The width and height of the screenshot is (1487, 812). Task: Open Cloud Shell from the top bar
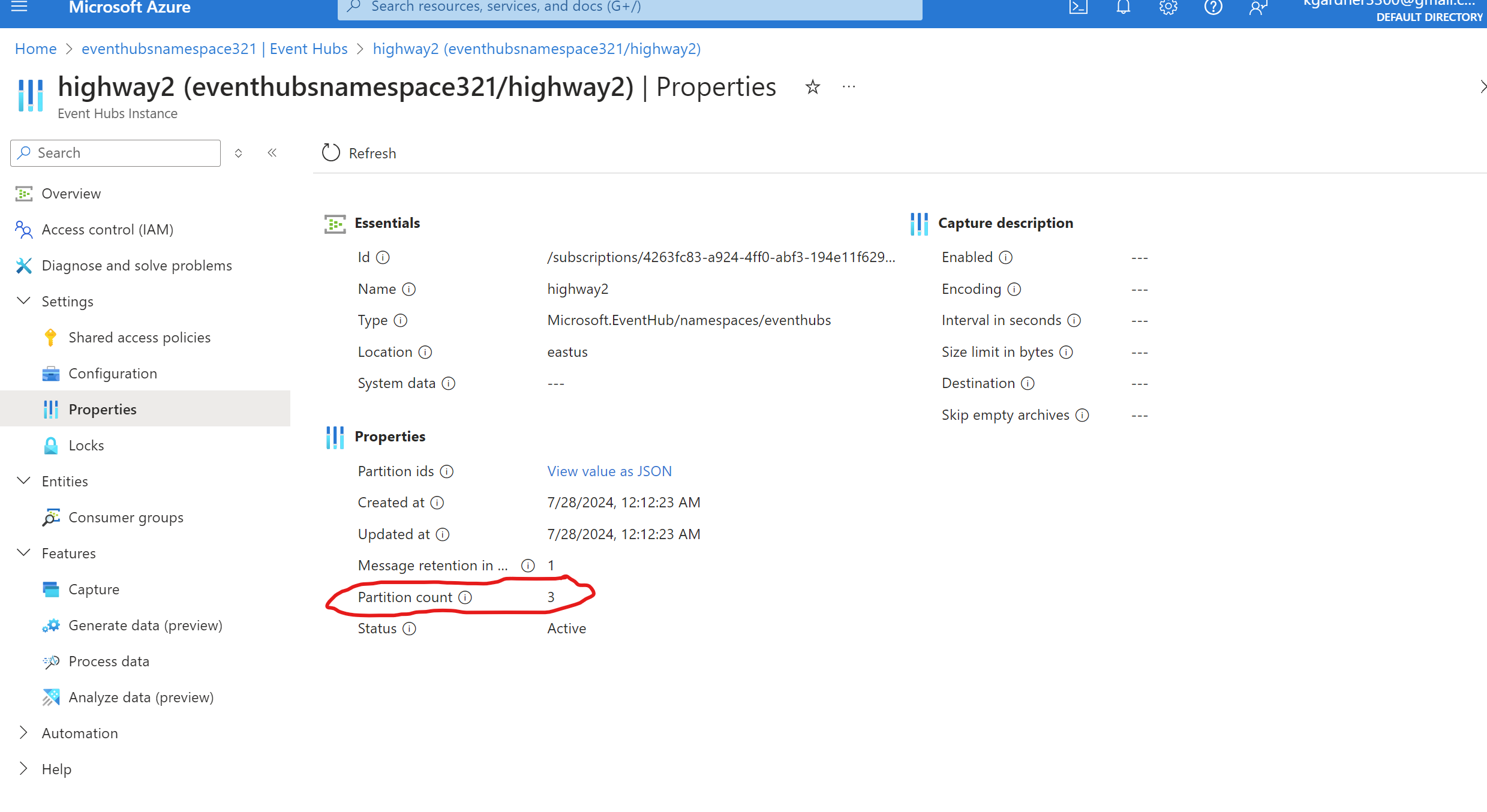[1078, 7]
